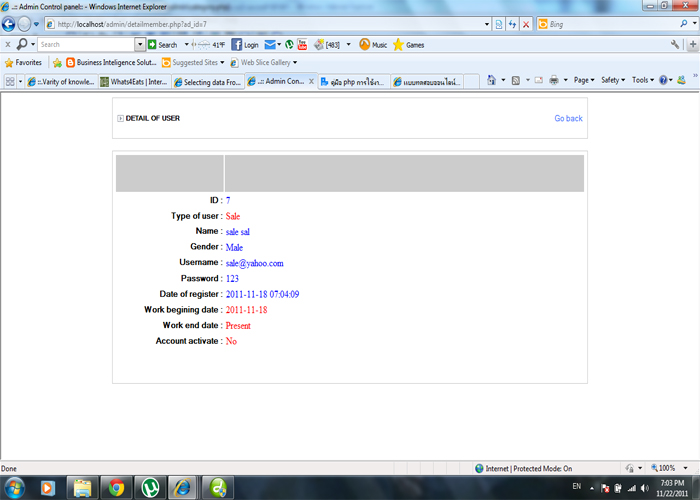Open a new blank tab
This screenshot has height=500, width=700.
tap(471, 82)
